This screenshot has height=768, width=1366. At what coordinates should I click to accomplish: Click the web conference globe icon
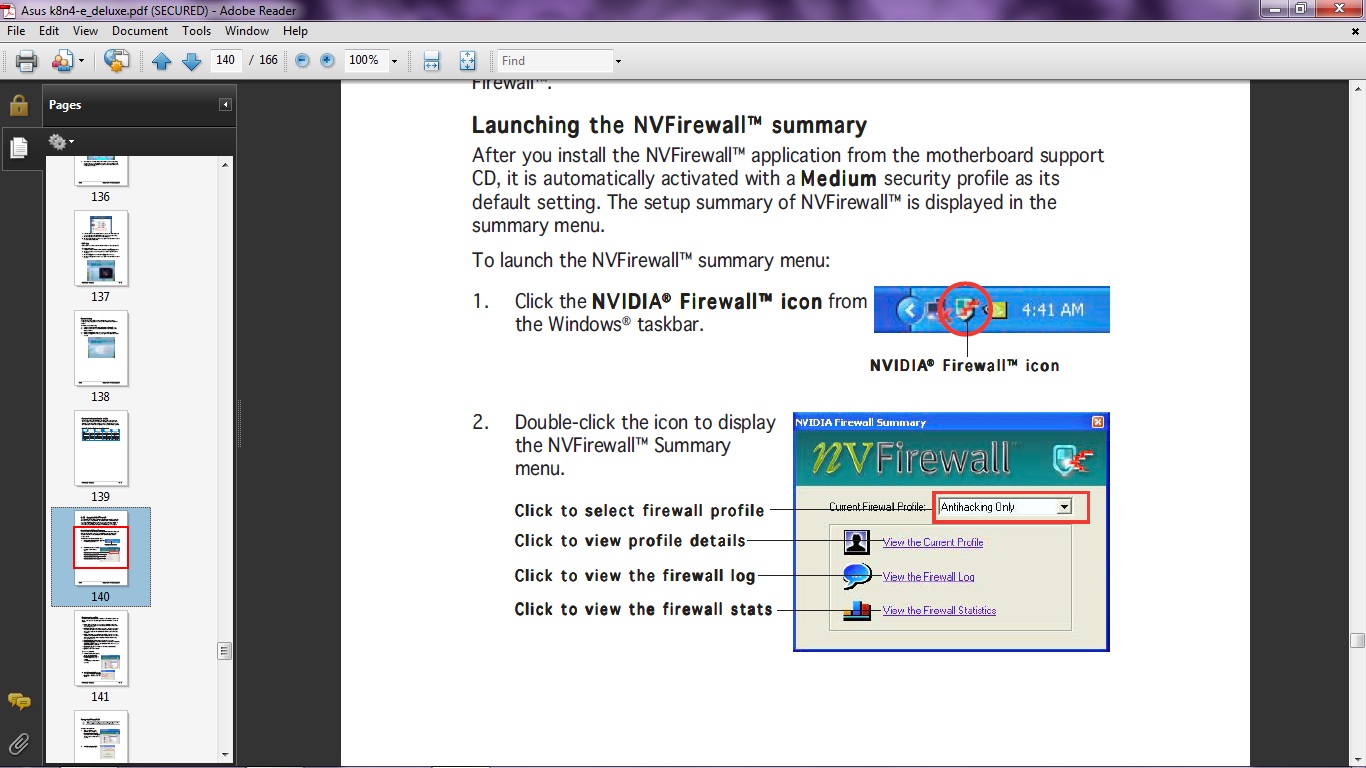[117, 61]
